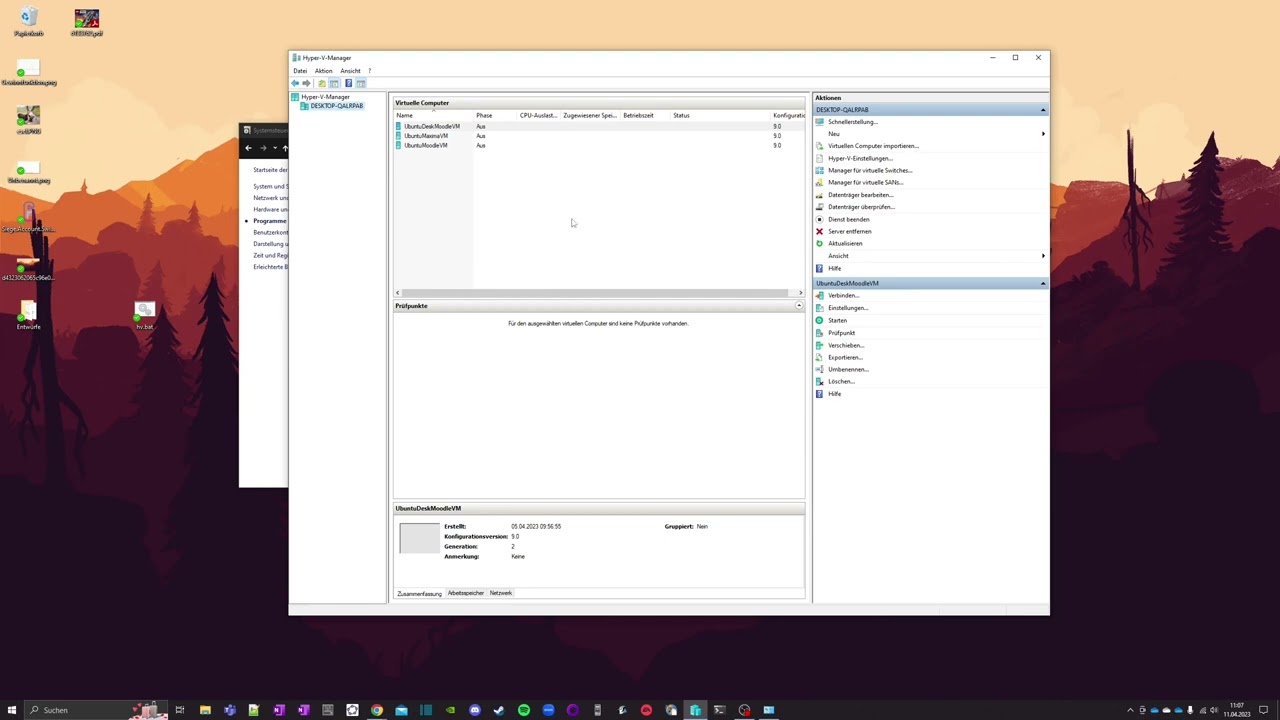1280x720 pixels.
Task: Expand the Neu submenu arrow
Action: 1043,134
